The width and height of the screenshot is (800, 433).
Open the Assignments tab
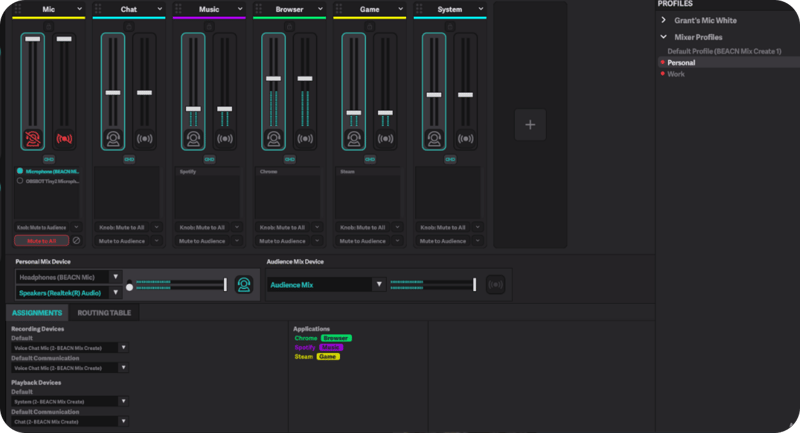39,313
